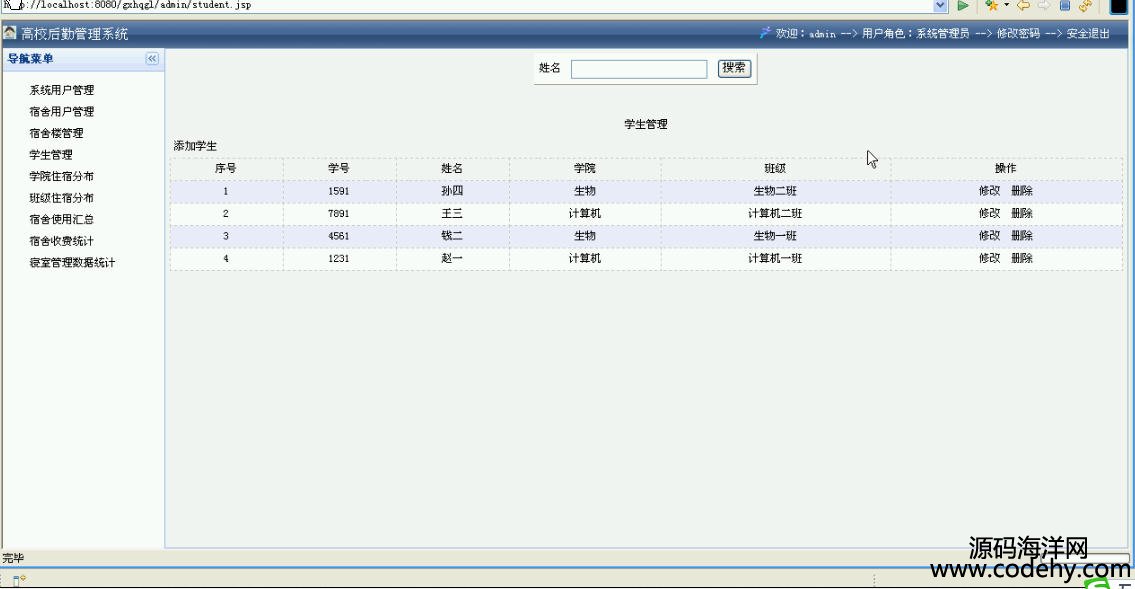Click the 高校后勤管理系统 title text
The width and height of the screenshot is (1135, 589).
click(x=75, y=34)
